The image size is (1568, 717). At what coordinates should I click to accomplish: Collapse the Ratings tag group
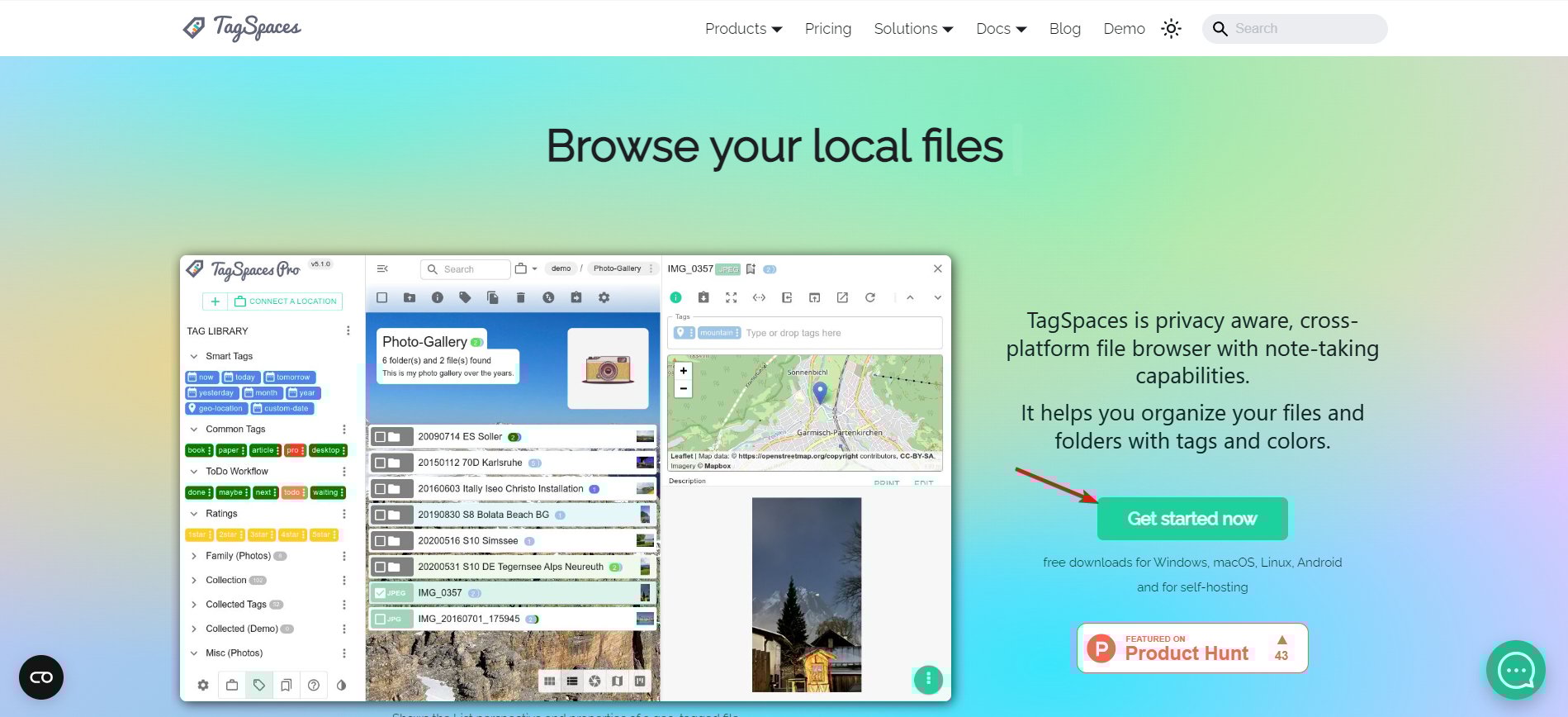coord(194,514)
